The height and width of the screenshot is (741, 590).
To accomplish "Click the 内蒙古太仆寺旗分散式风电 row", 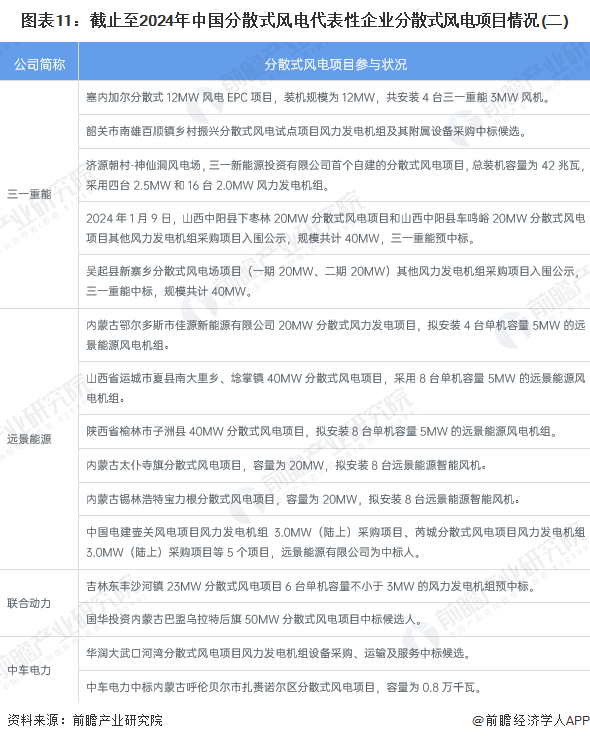I will coord(335,465).
